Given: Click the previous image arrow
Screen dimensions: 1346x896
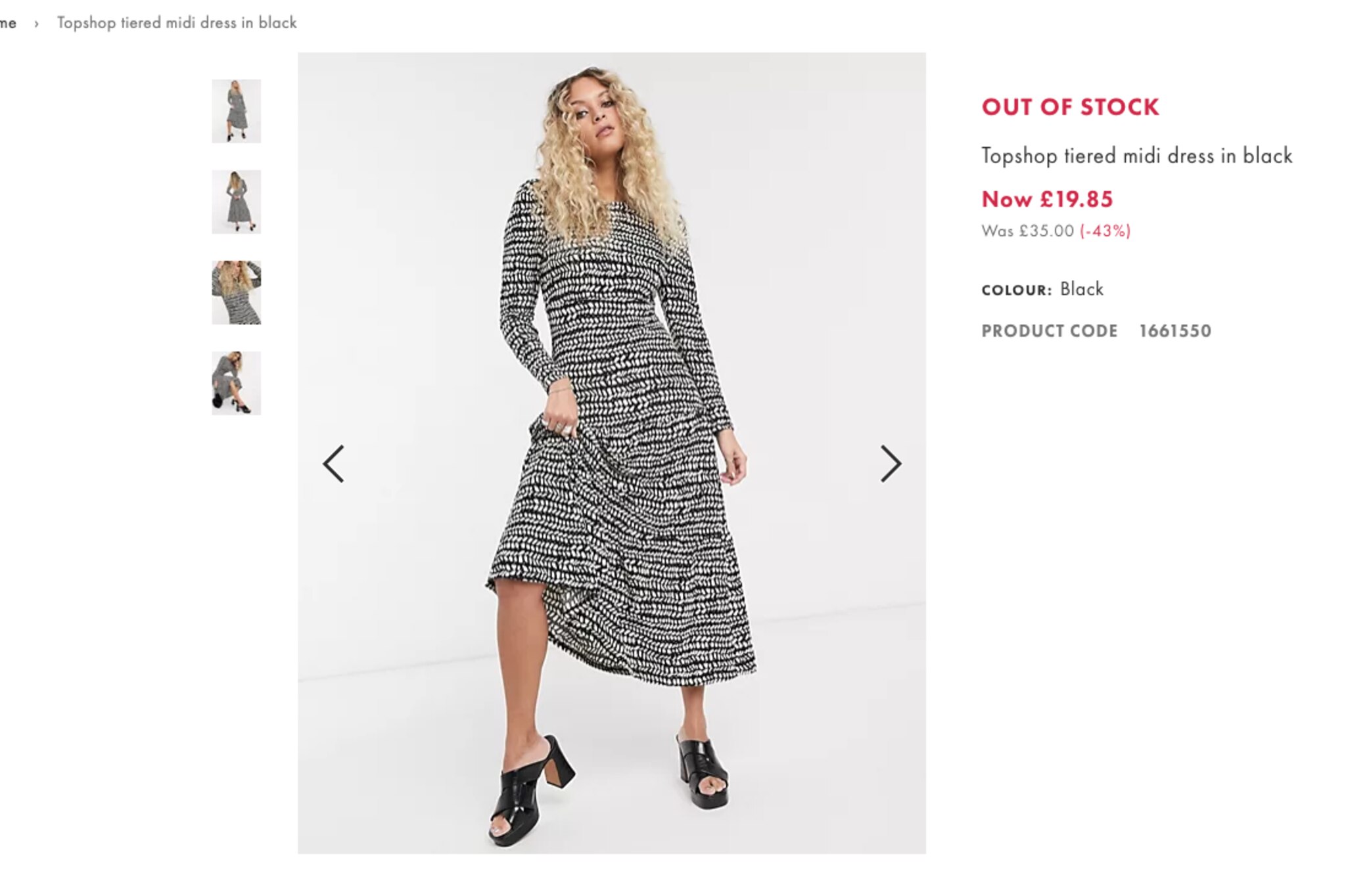Looking at the screenshot, I should 333,464.
